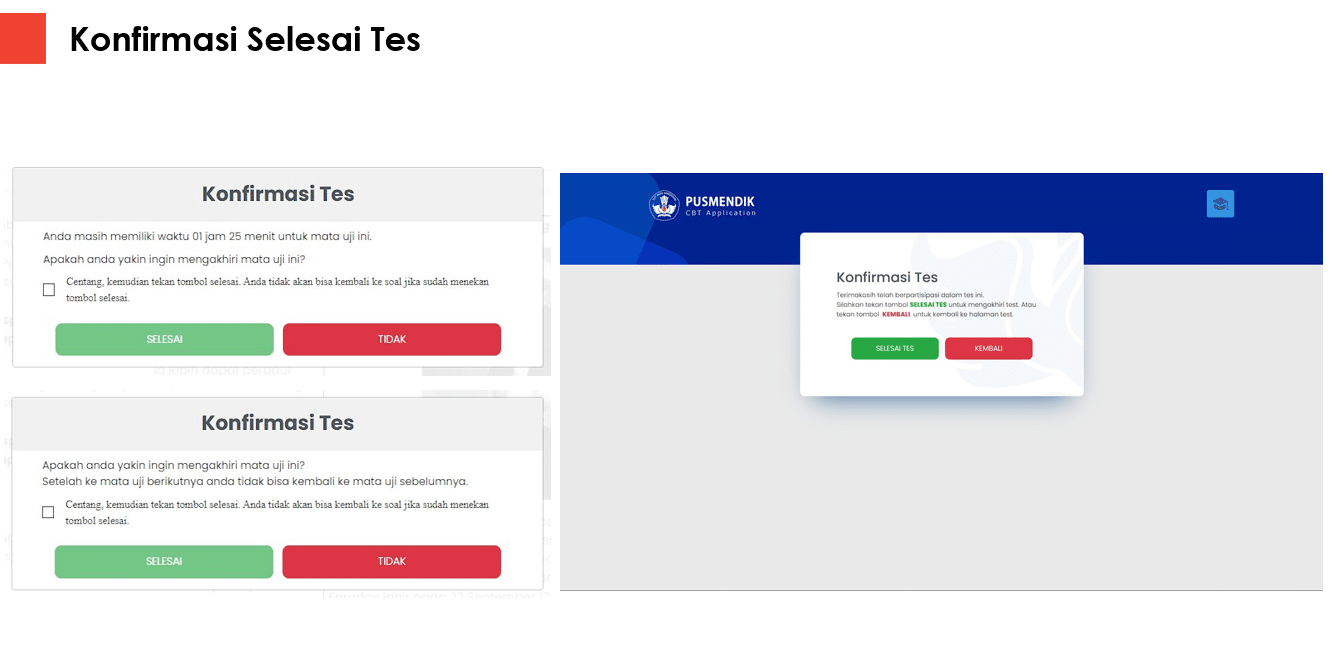
Task: Click the Pusmendik emblem logo icon
Action: pos(664,205)
